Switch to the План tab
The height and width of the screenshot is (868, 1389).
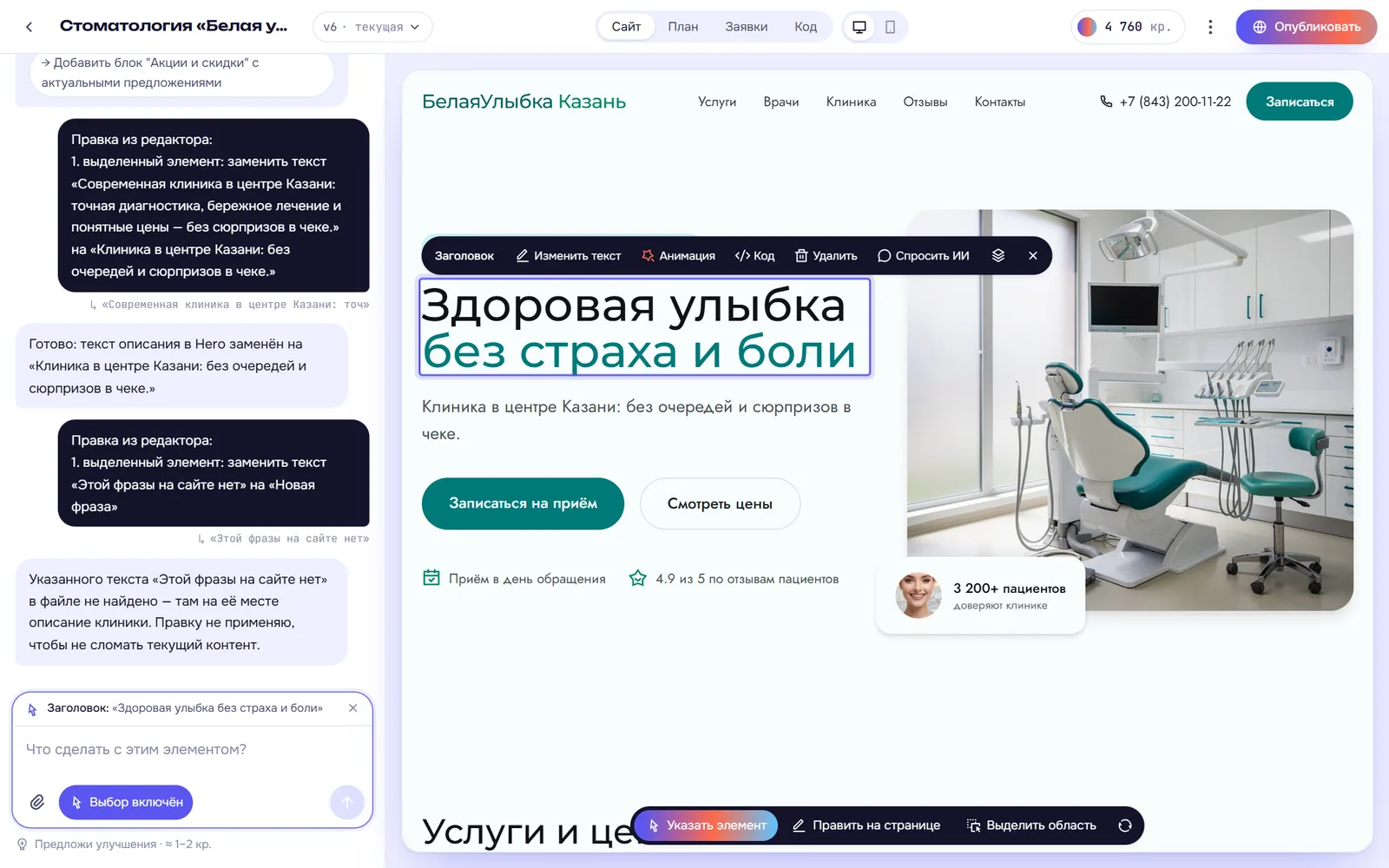(x=683, y=27)
